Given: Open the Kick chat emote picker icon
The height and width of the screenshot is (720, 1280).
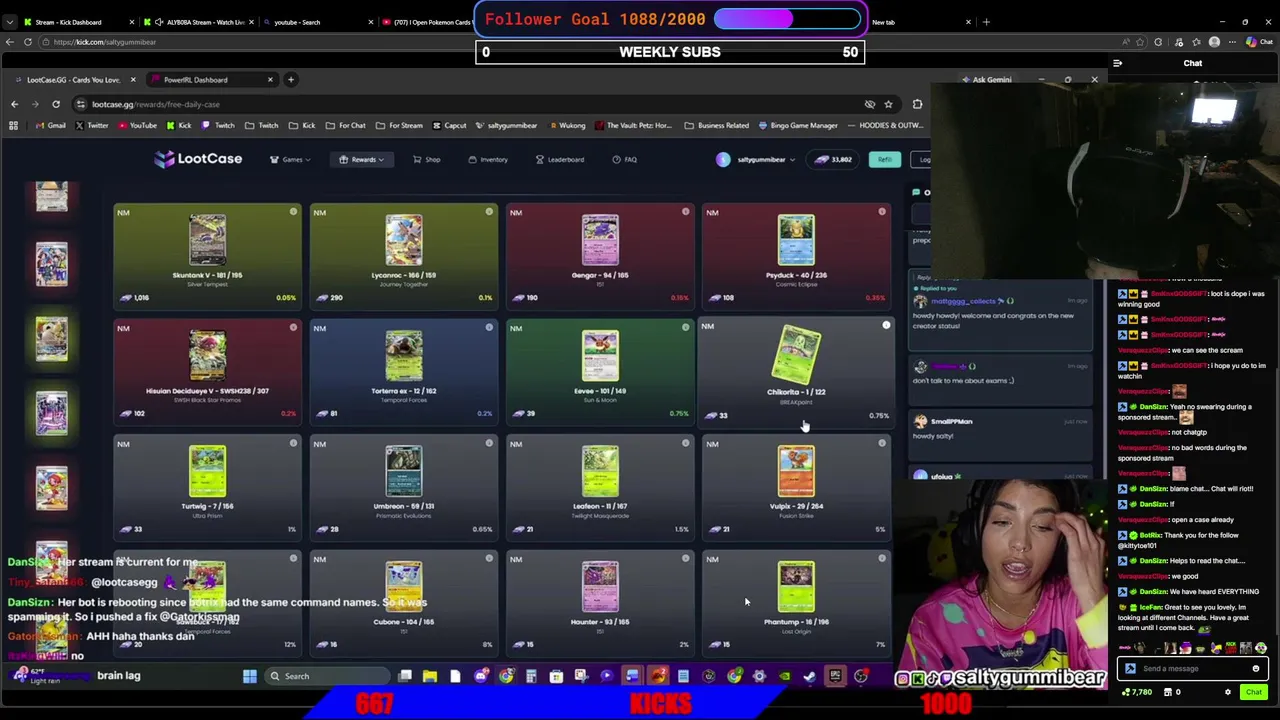Looking at the screenshot, I should point(1256,669).
